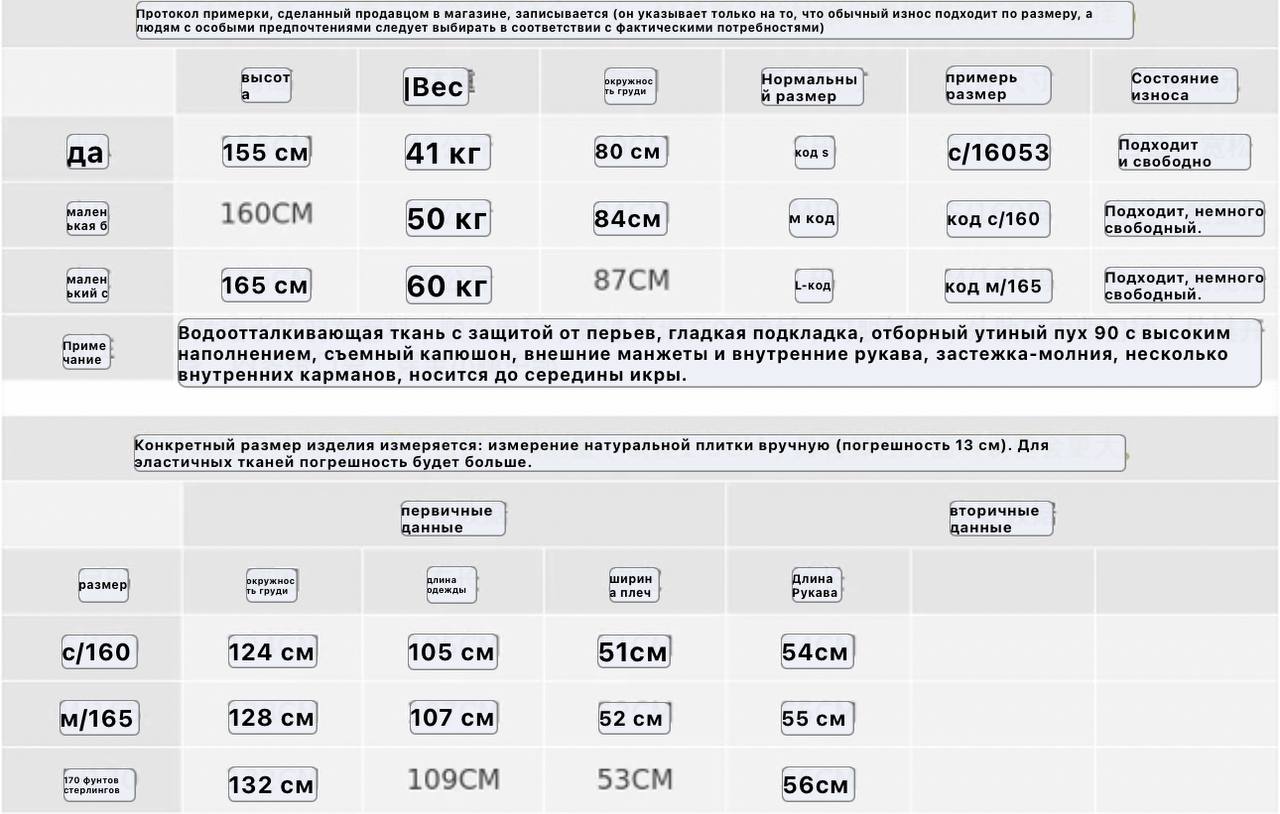This screenshot has width=1280, height=814.
Task: Click the "87CM" chest cell
Action: coord(631,280)
